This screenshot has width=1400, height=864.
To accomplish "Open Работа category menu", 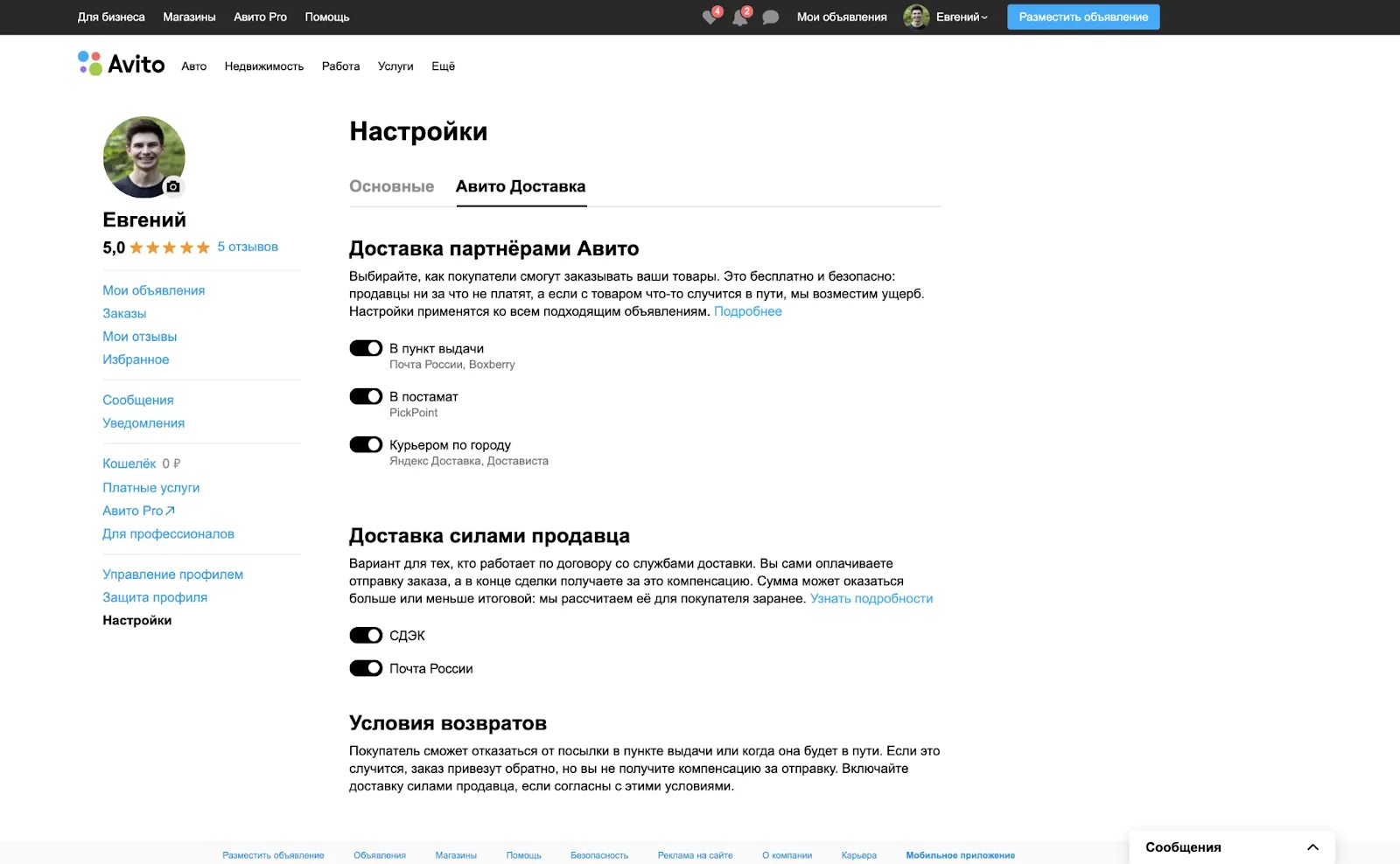I will pyautogui.click(x=340, y=66).
